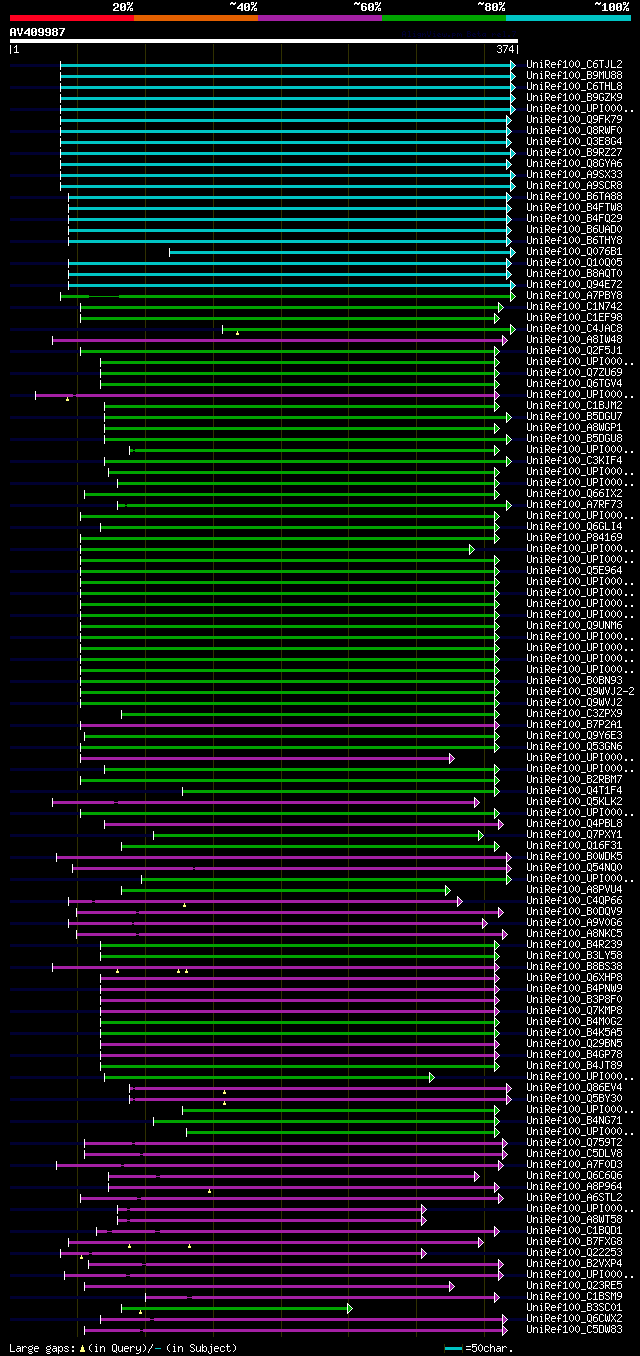Image resolution: width=640 pixels, height=1356 pixels.
Task: Click the UniRef100_Q22253 label
Action: click(574, 1252)
